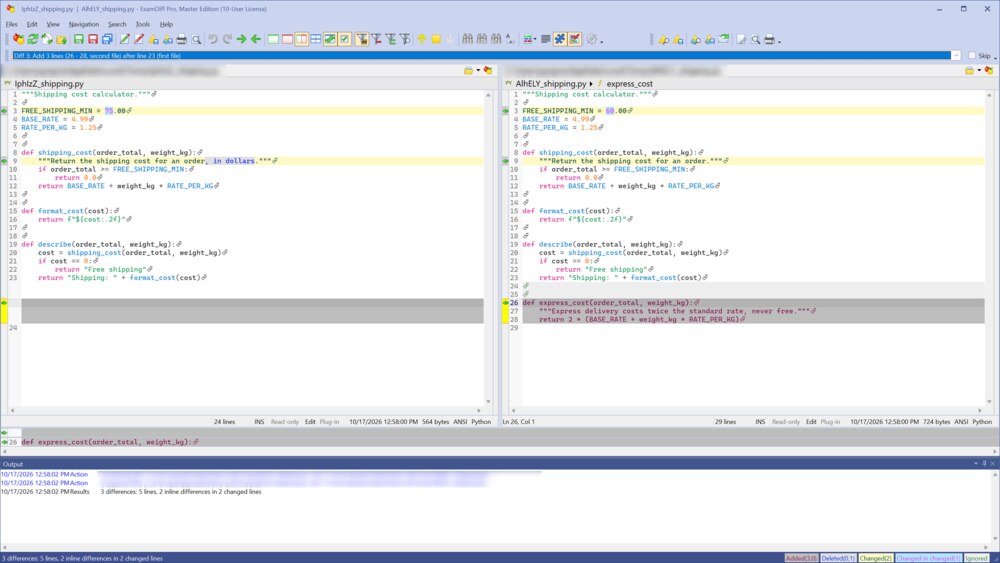Click the green left arrow copy icon

[x=256, y=40]
